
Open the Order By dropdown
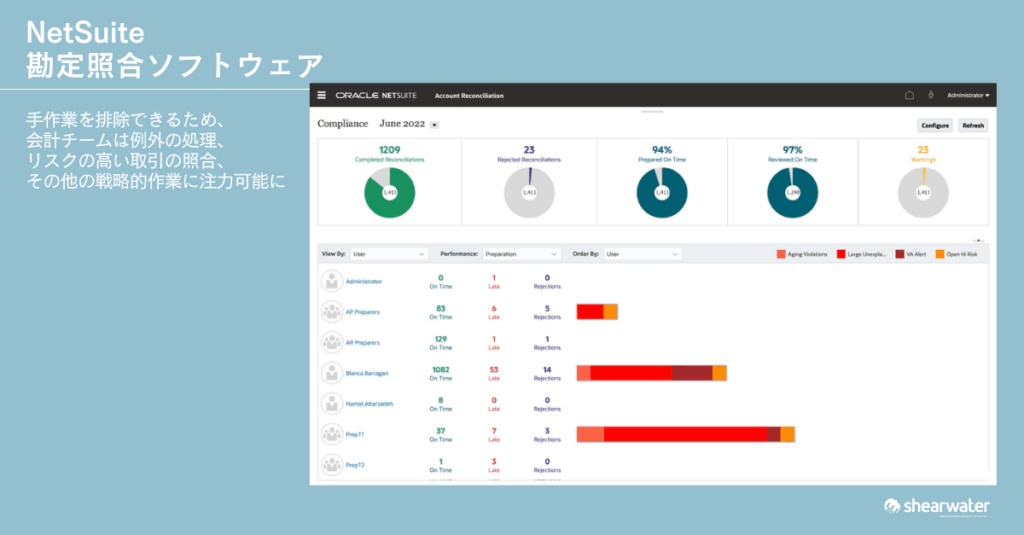(x=642, y=254)
